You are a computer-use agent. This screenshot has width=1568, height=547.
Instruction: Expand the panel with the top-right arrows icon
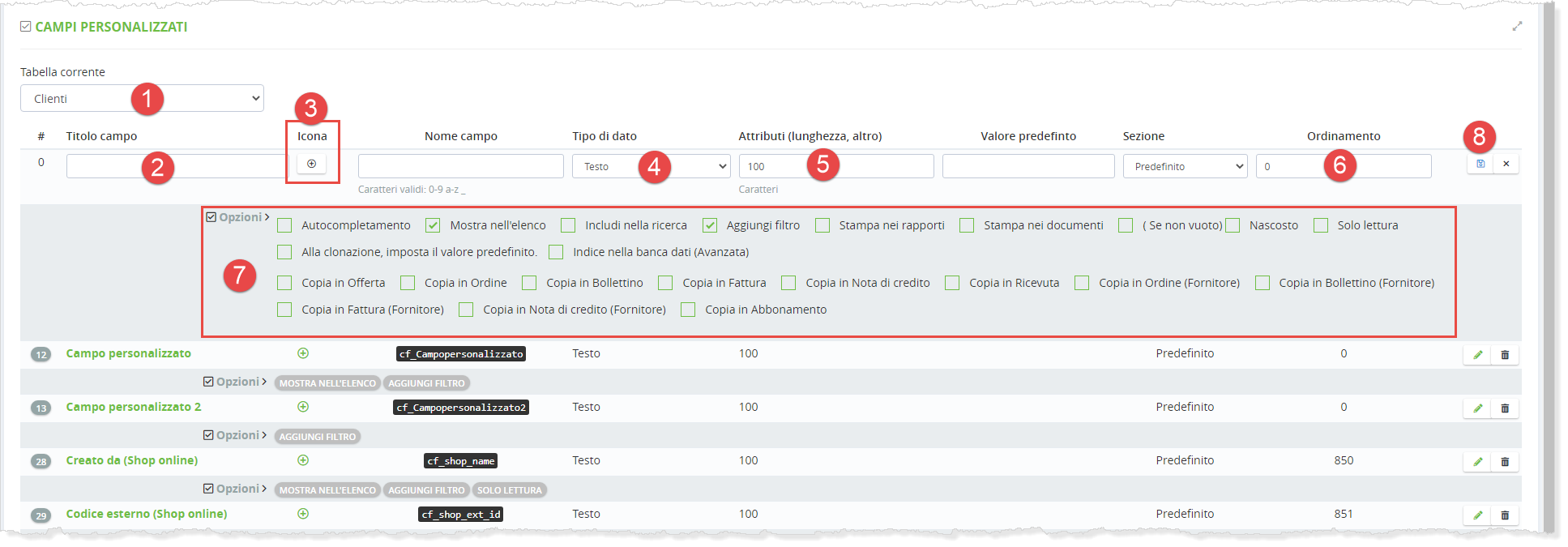1517,27
